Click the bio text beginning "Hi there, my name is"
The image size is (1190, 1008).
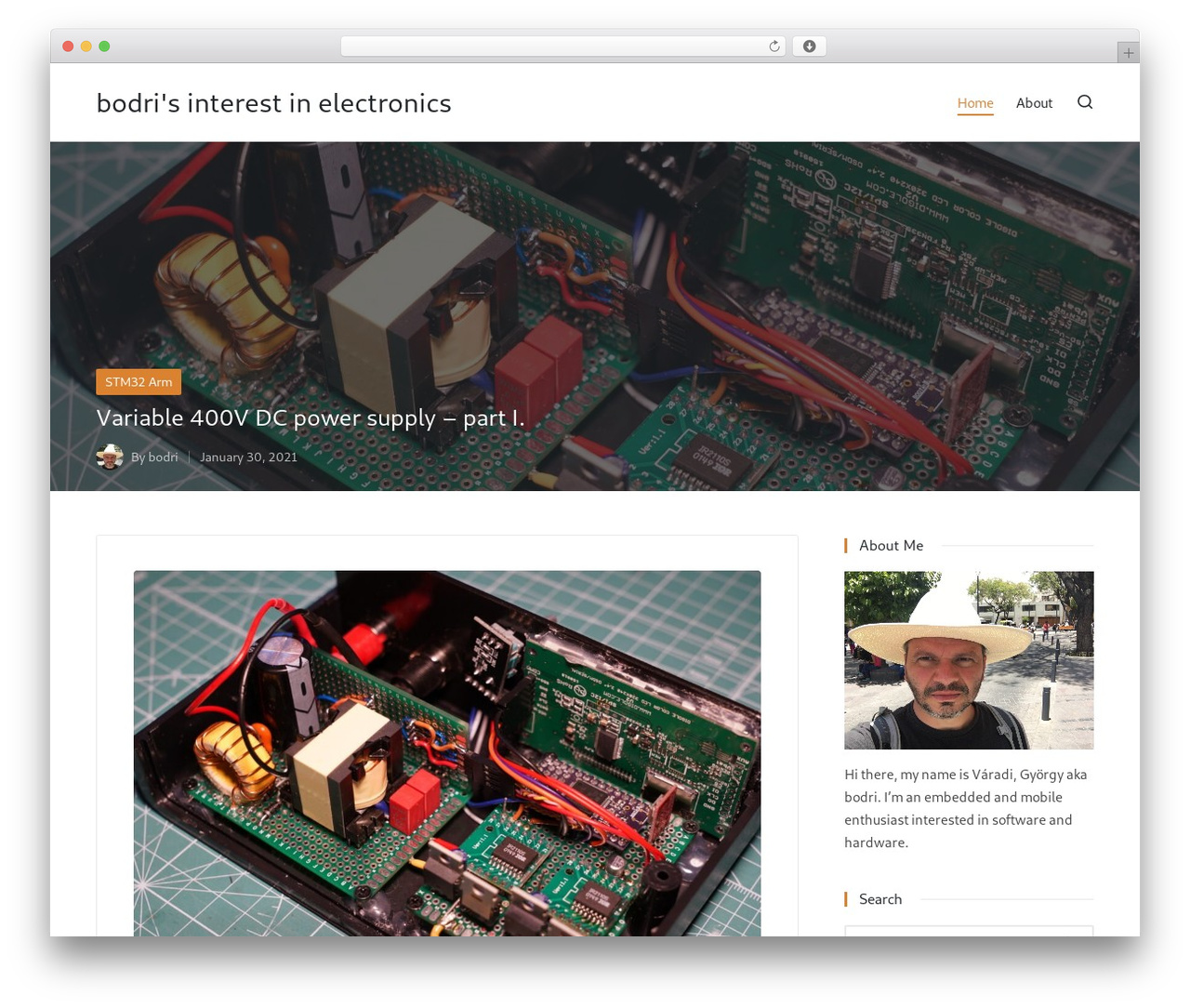point(966,808)
